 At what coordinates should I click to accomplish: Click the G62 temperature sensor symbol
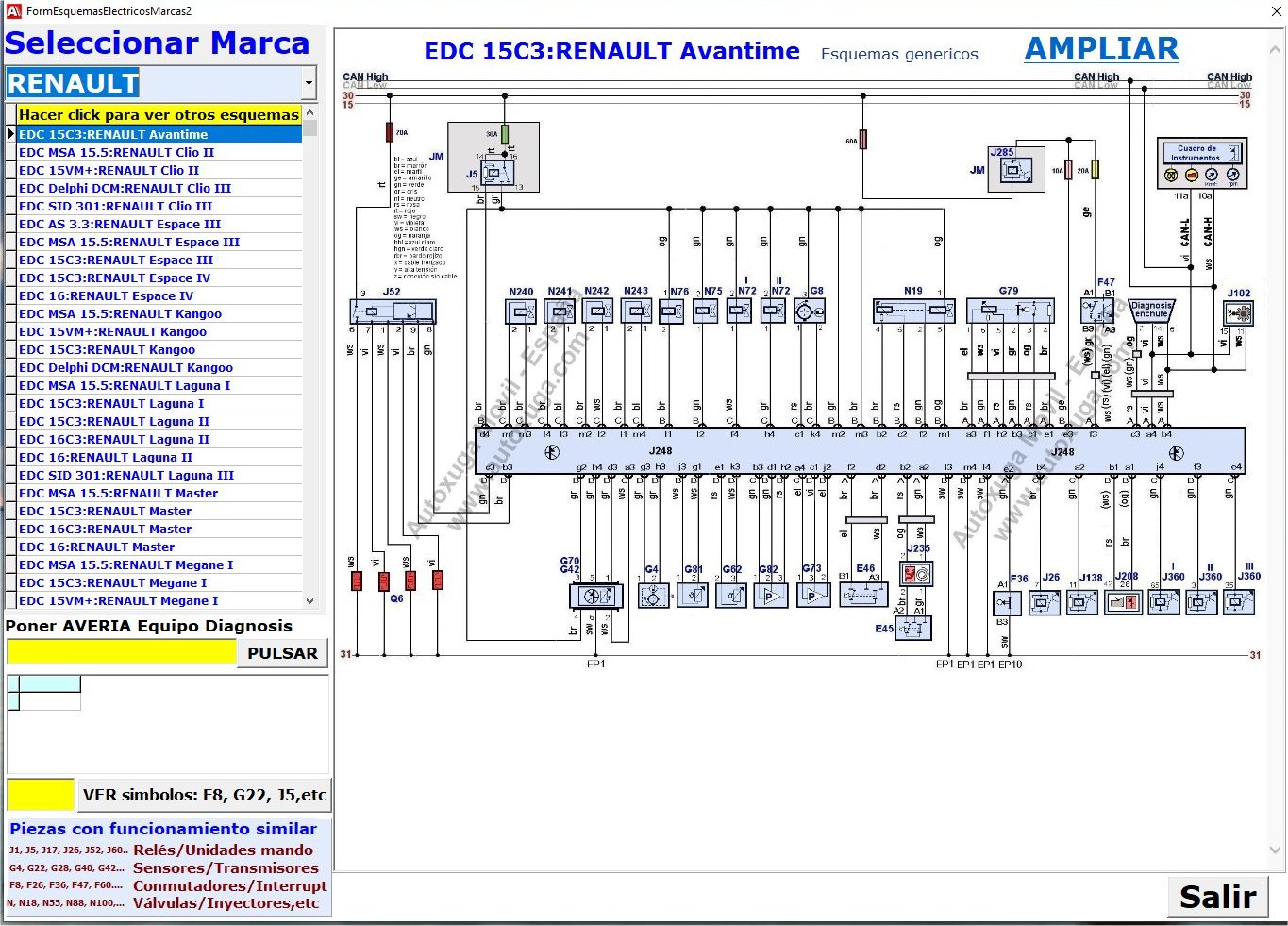click(x=732, y=596)
